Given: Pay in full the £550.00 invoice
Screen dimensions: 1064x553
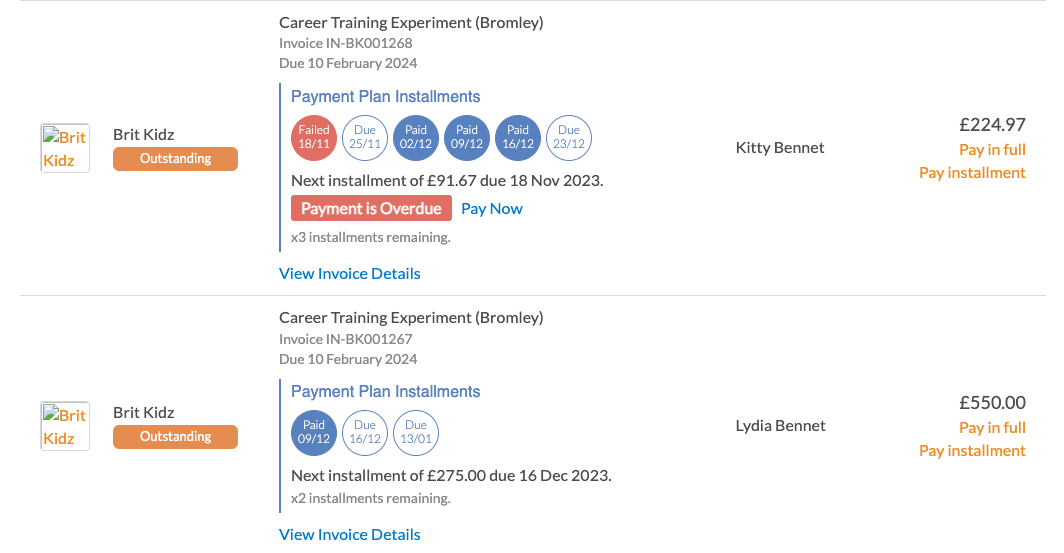Looking at the screenshot, I should (x=992, y=427).
